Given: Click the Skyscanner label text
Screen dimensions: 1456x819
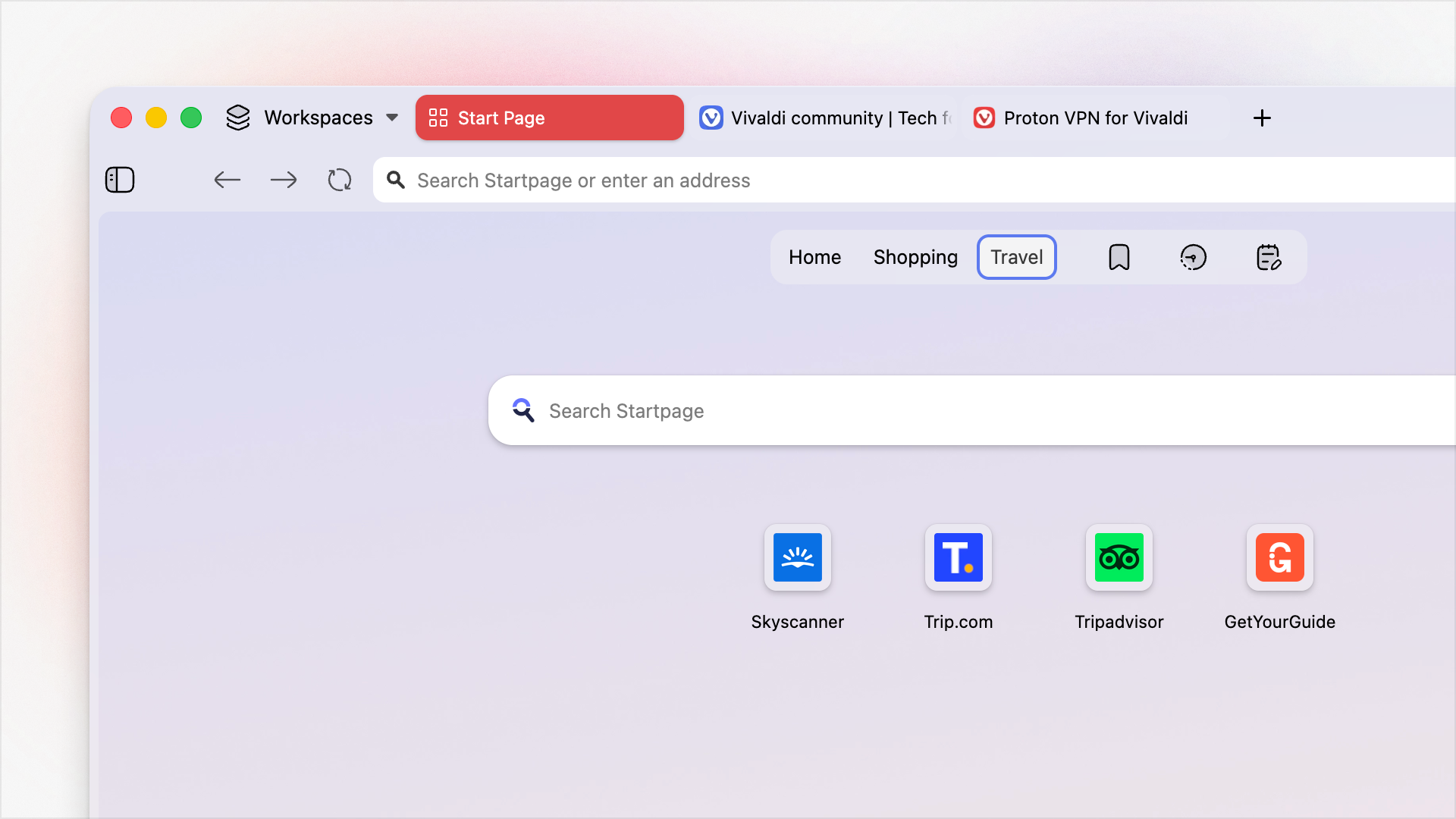Looking at the screenshot, I should (798, 622).
